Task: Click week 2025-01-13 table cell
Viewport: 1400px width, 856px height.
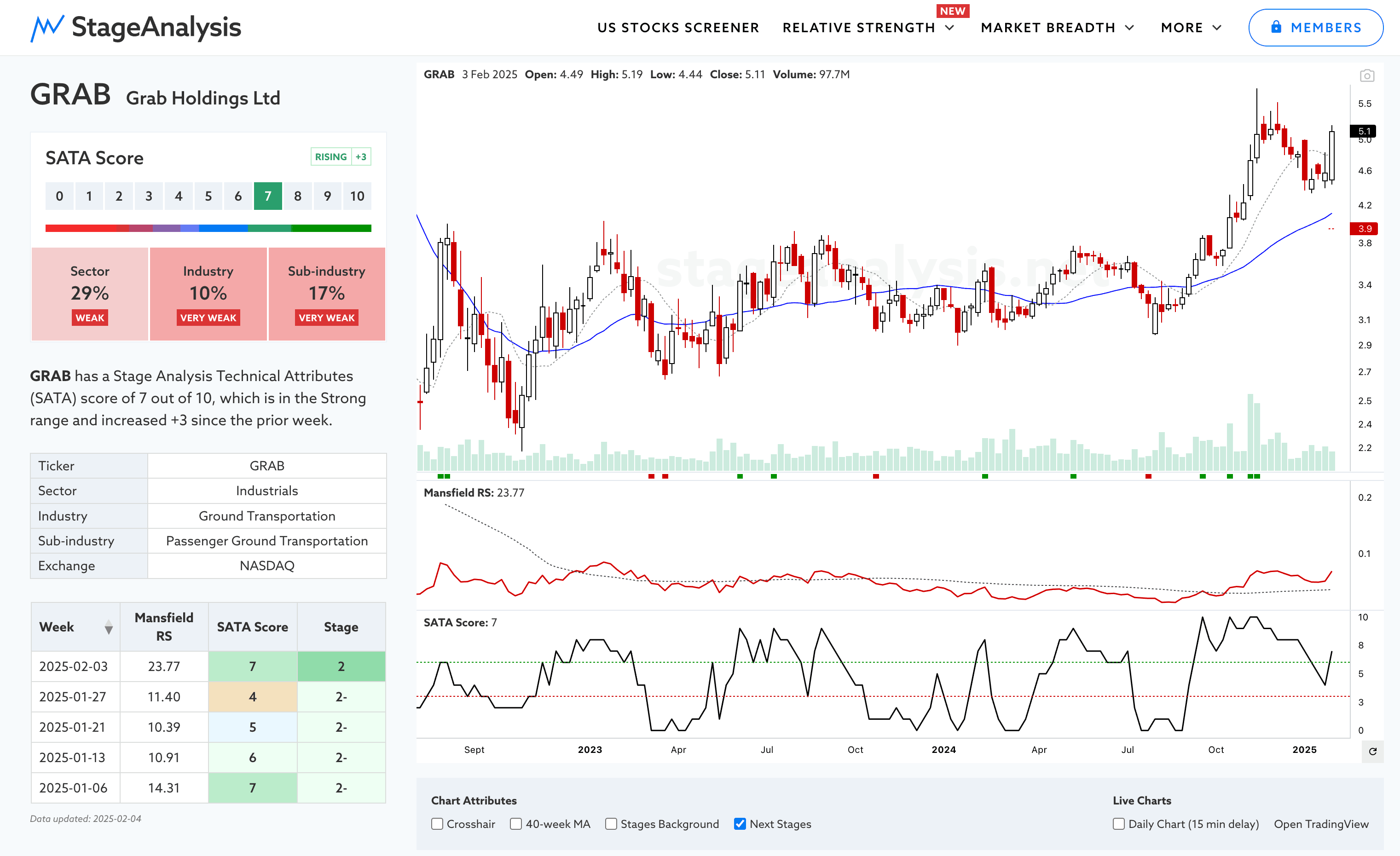Action: click(x=75, y=757)
